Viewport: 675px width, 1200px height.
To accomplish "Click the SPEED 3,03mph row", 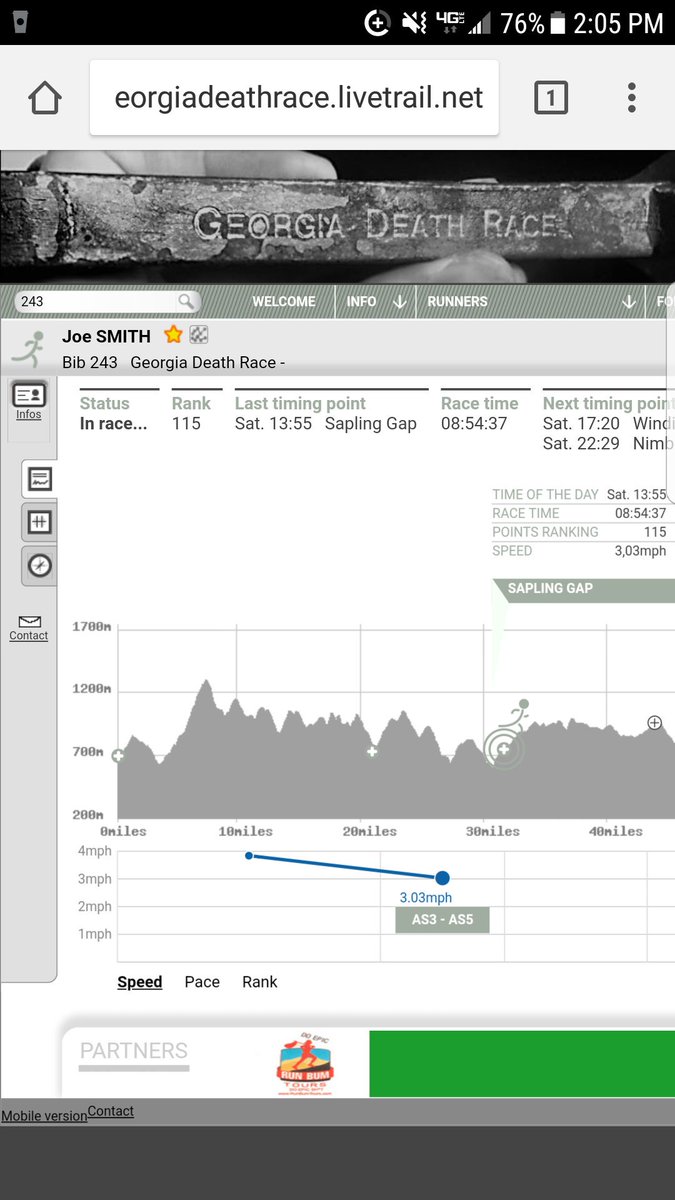I will (579, 551).
